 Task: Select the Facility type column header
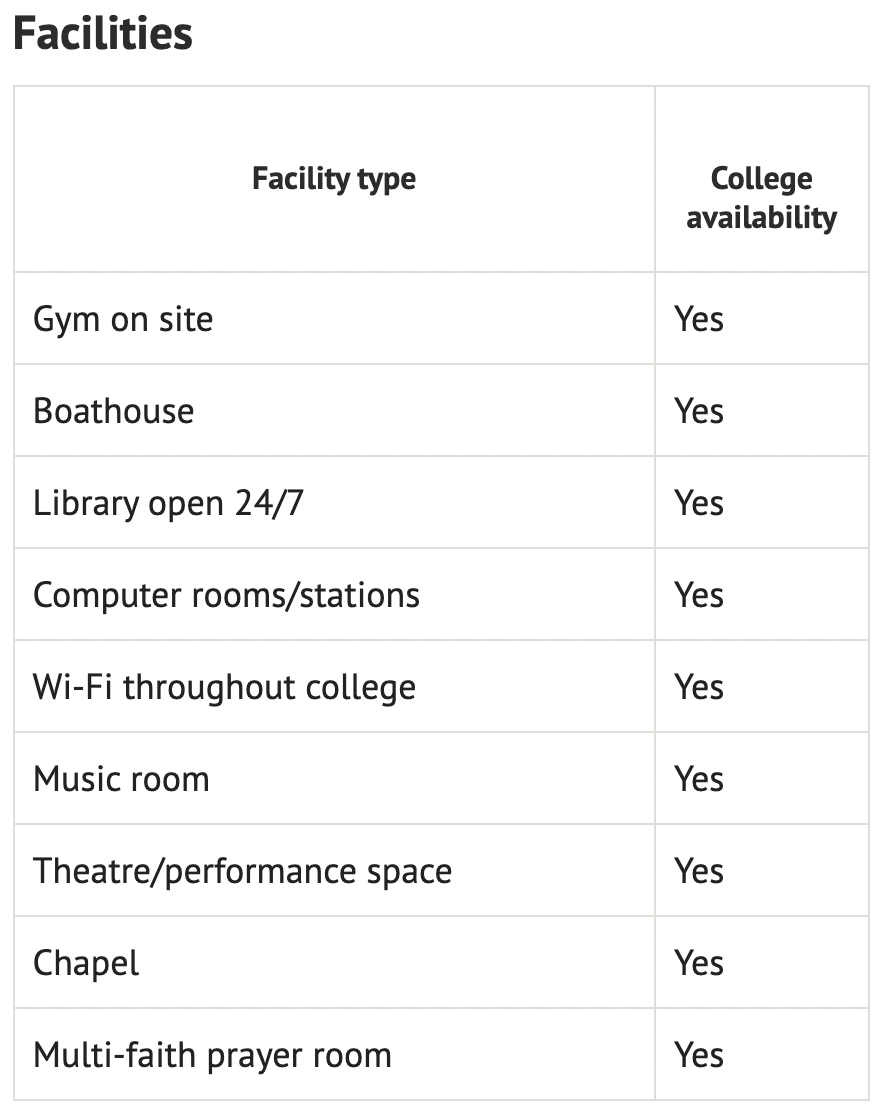[x=334, y=178]
